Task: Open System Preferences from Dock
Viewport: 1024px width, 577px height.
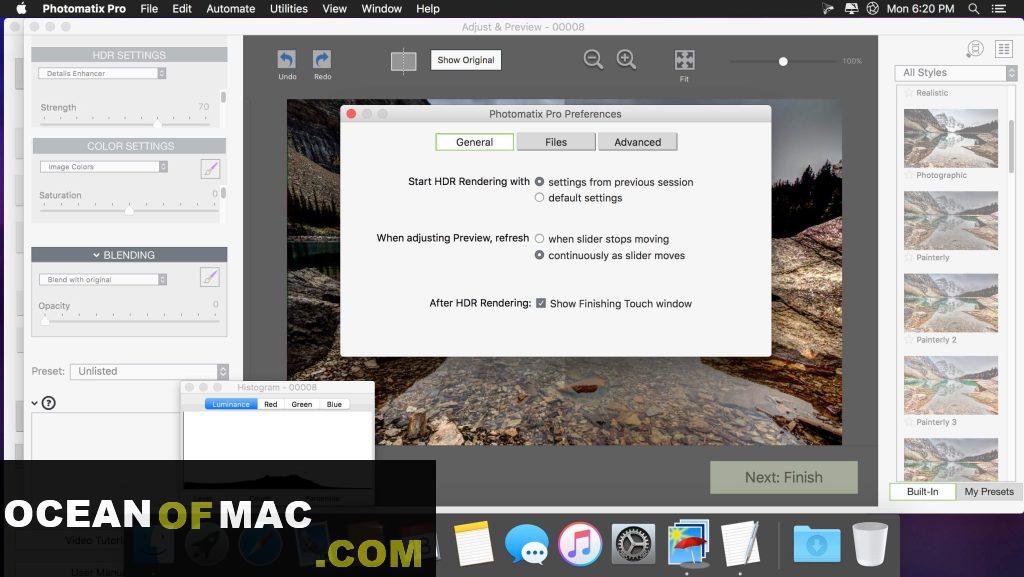Action: pos(633,544)
